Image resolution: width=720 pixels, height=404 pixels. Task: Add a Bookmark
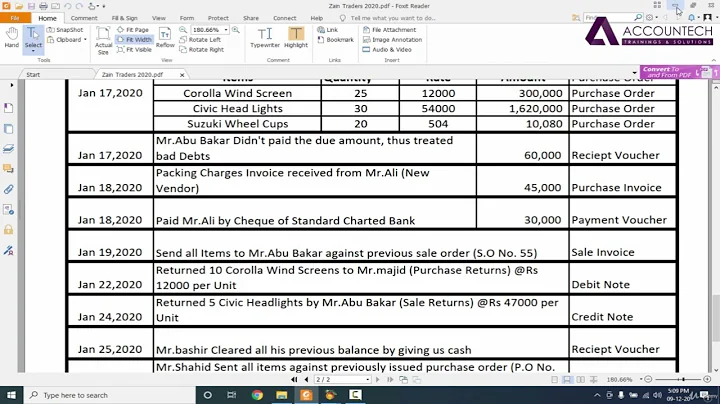pyautogui.click(x=336, y=39)
